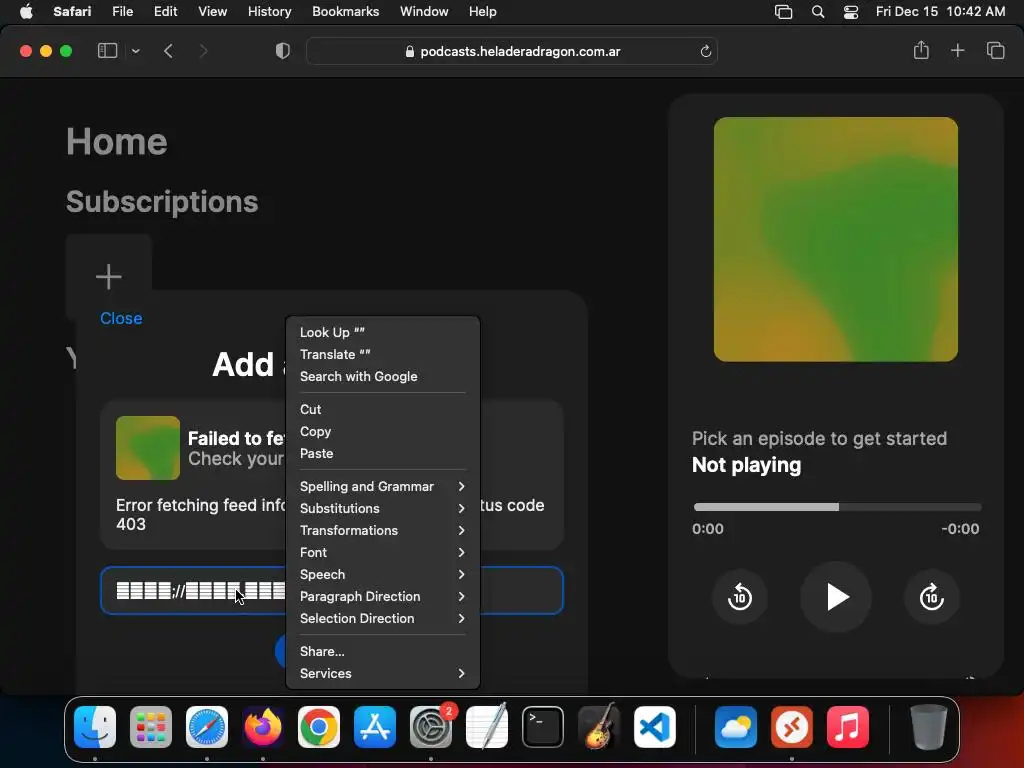Click the playback progress slider
This screenshot has width=1024, height=768.
[x=837, y=507]
